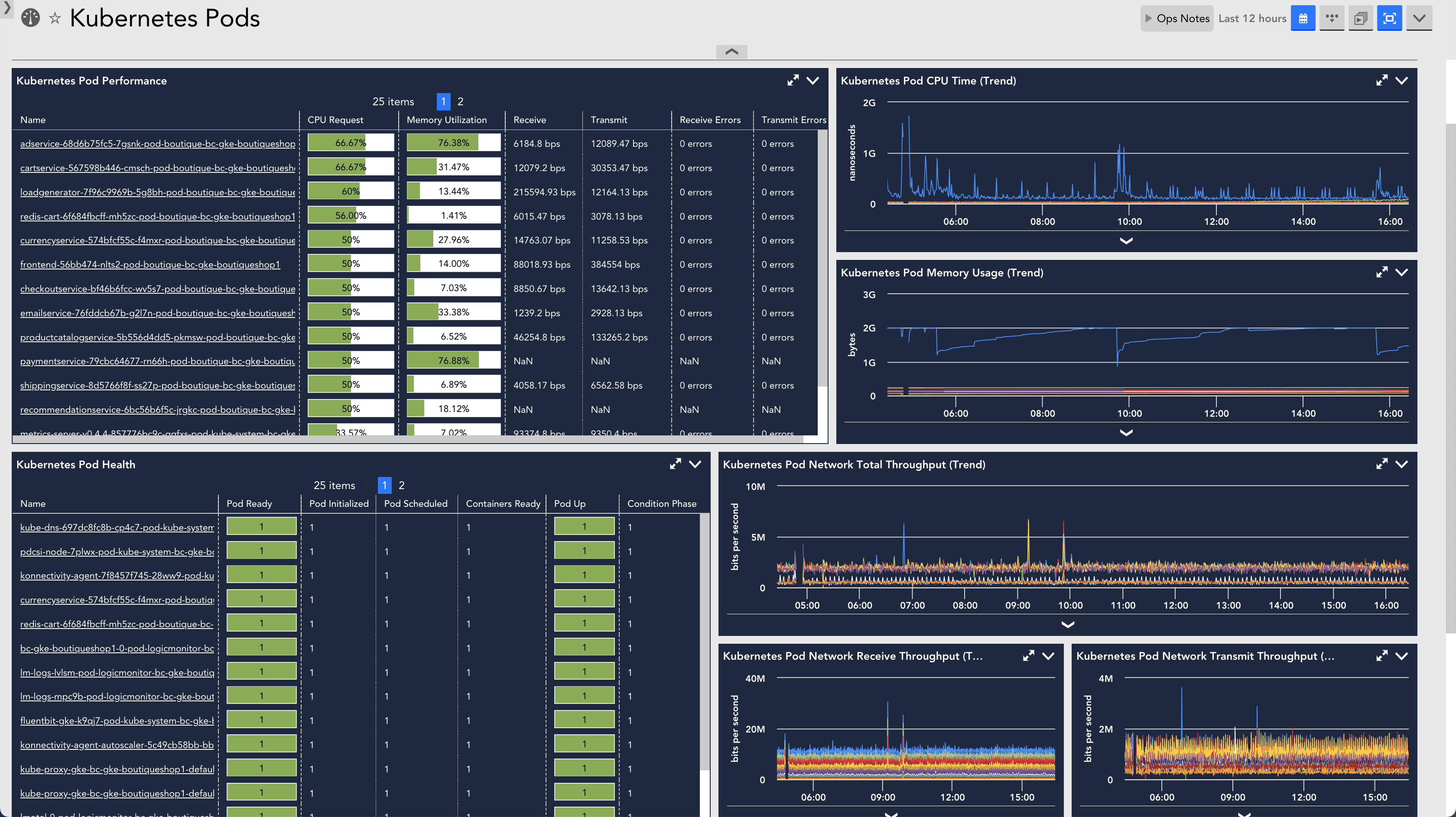The width and height of the screenshot is (1456, 817).
Task: Click the Last 12 hours time range text
Action: point(1252,18)
